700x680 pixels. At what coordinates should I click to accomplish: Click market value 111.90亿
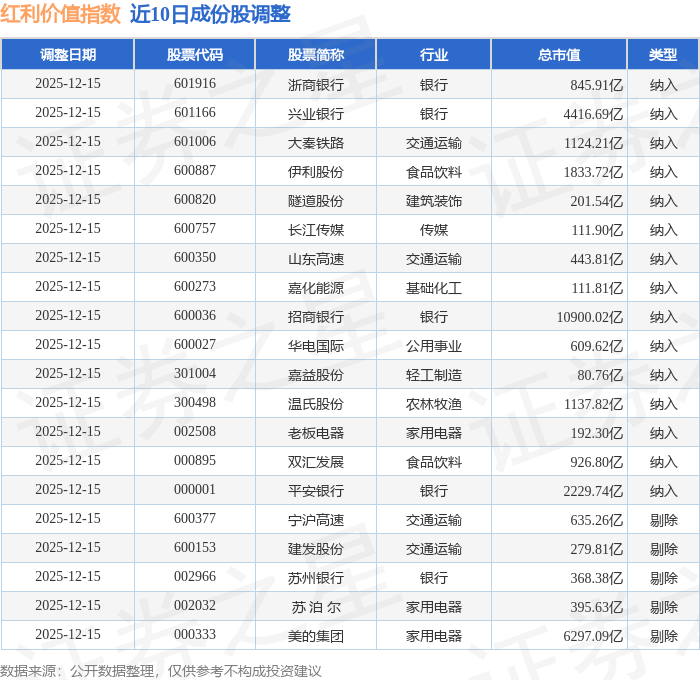coord(597,229)
